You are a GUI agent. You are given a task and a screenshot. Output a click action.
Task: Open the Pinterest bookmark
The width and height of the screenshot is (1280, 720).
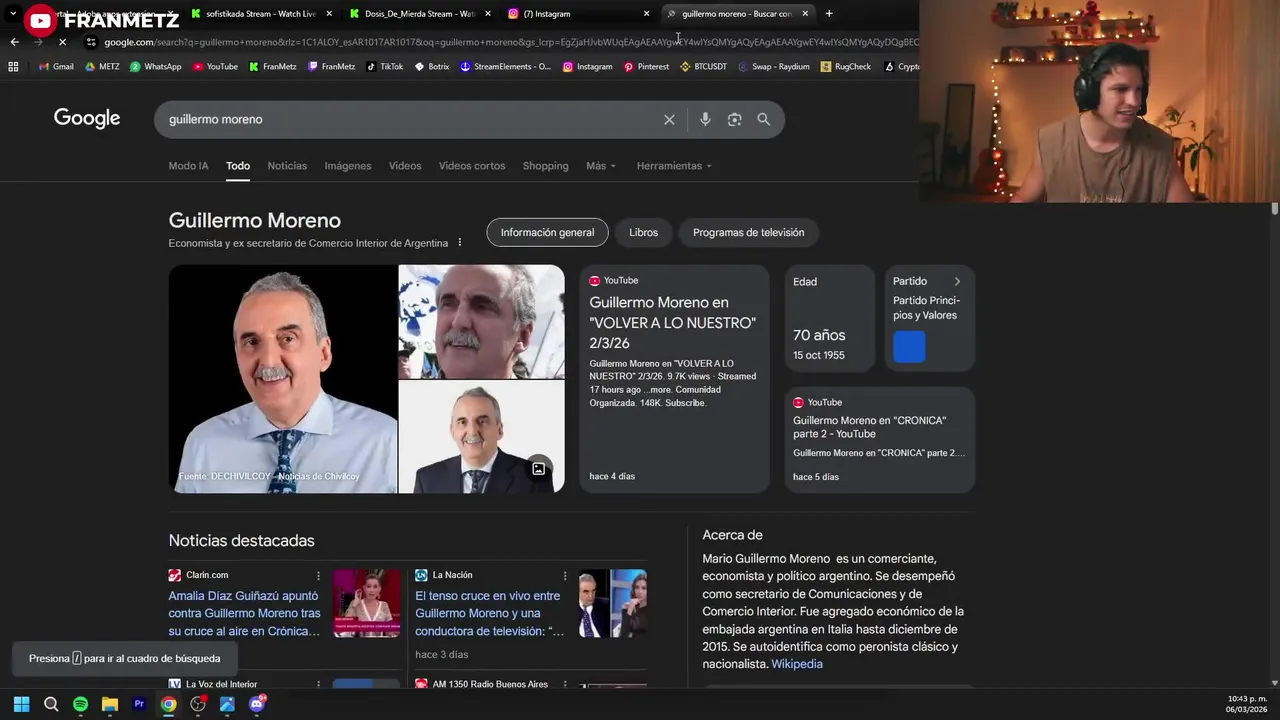coord(646,67)
